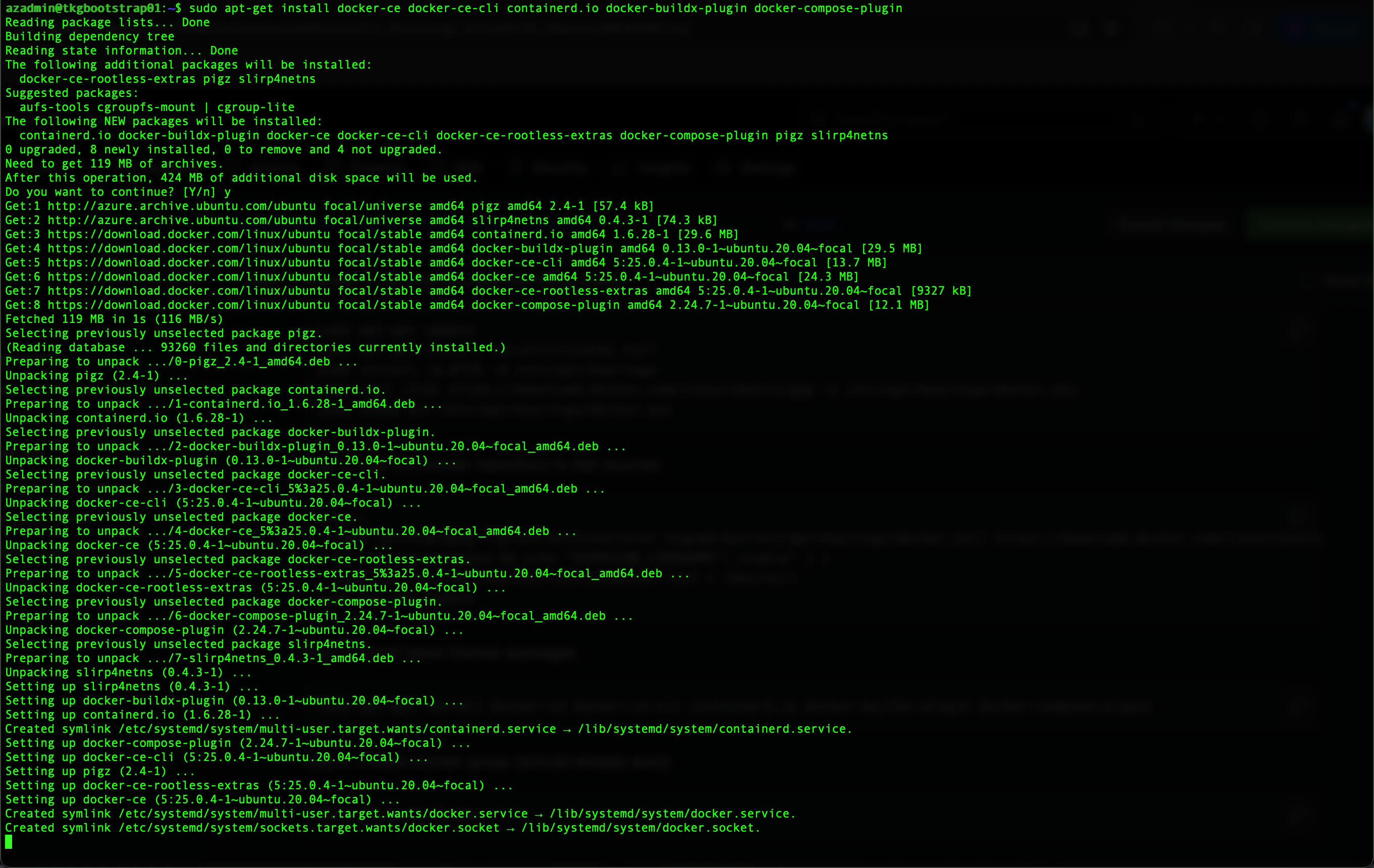
Task: Click the /lib/systemd/system/docker.socket path
Action: 640,828
